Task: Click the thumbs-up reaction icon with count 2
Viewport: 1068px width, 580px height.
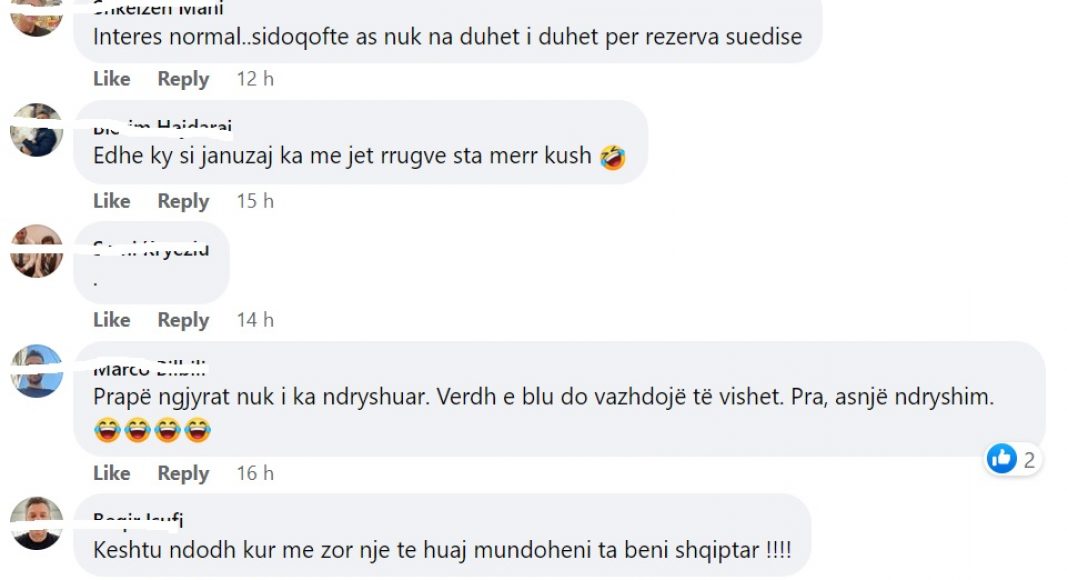Action: (x=1002, y=459)
